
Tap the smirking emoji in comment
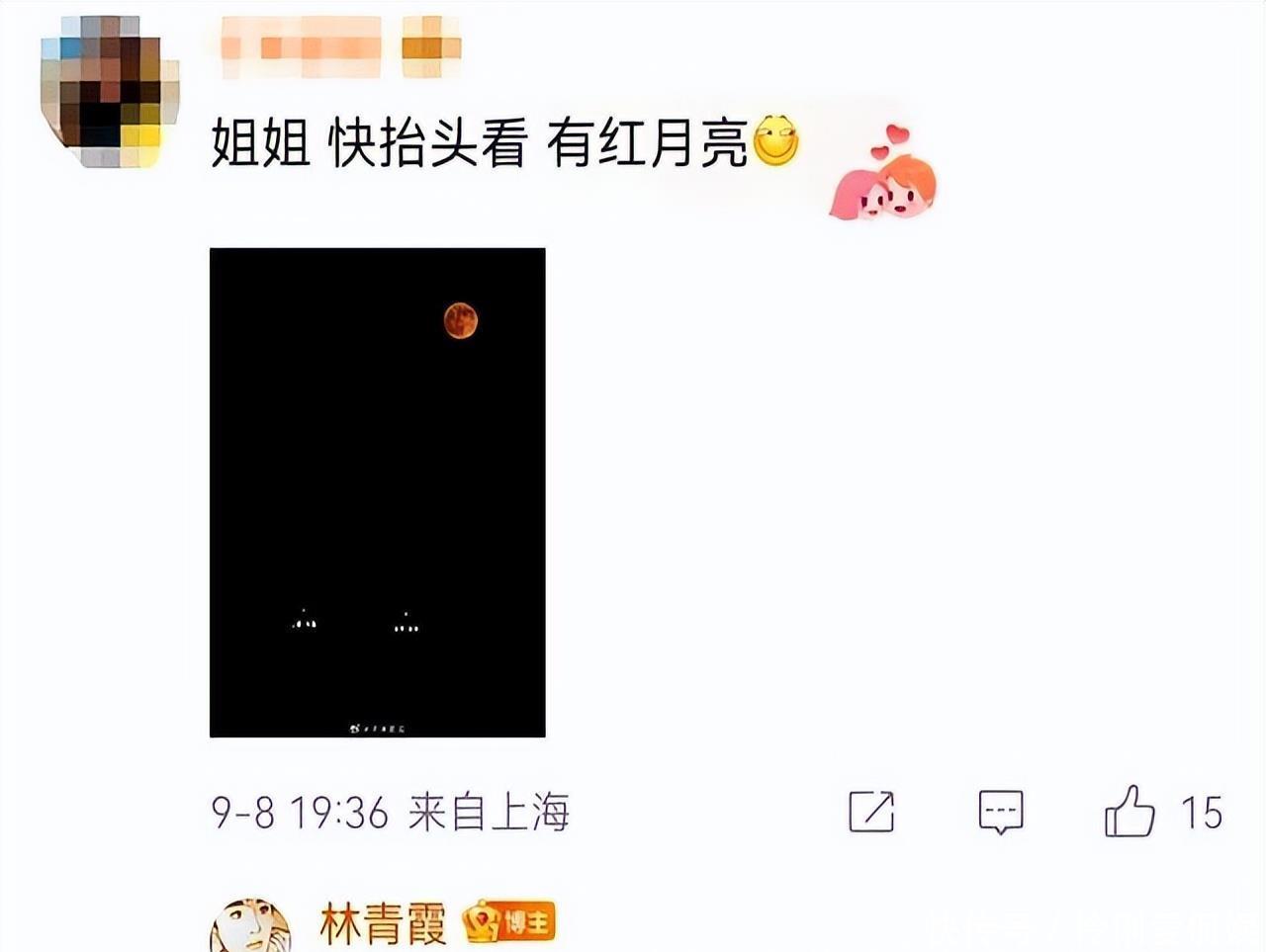[x=775, y=141]
